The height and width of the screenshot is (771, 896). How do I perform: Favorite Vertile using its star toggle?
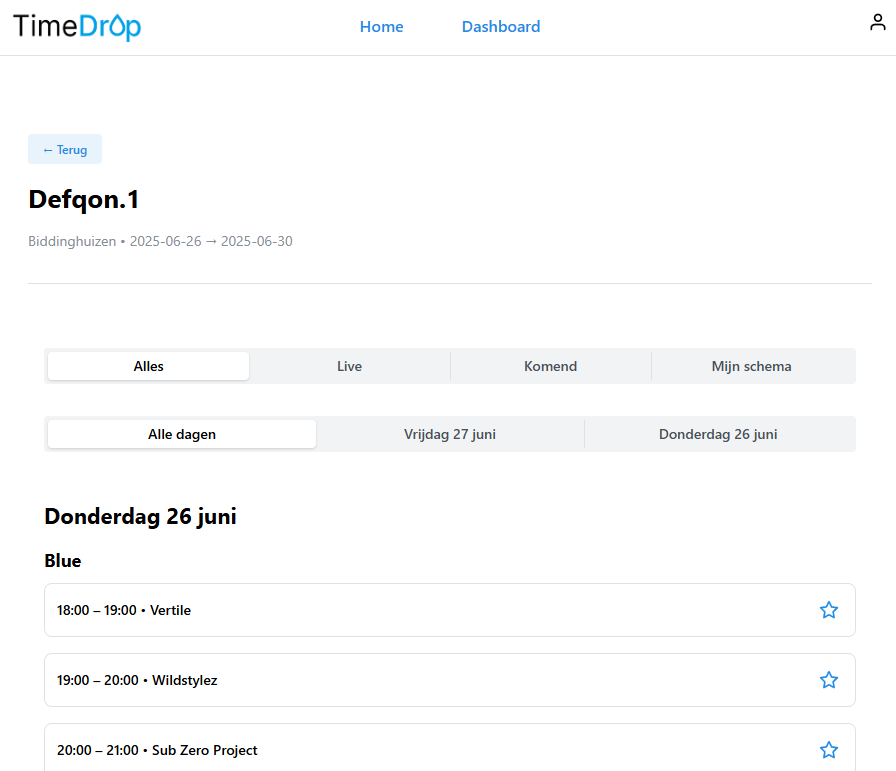(828, 609)
